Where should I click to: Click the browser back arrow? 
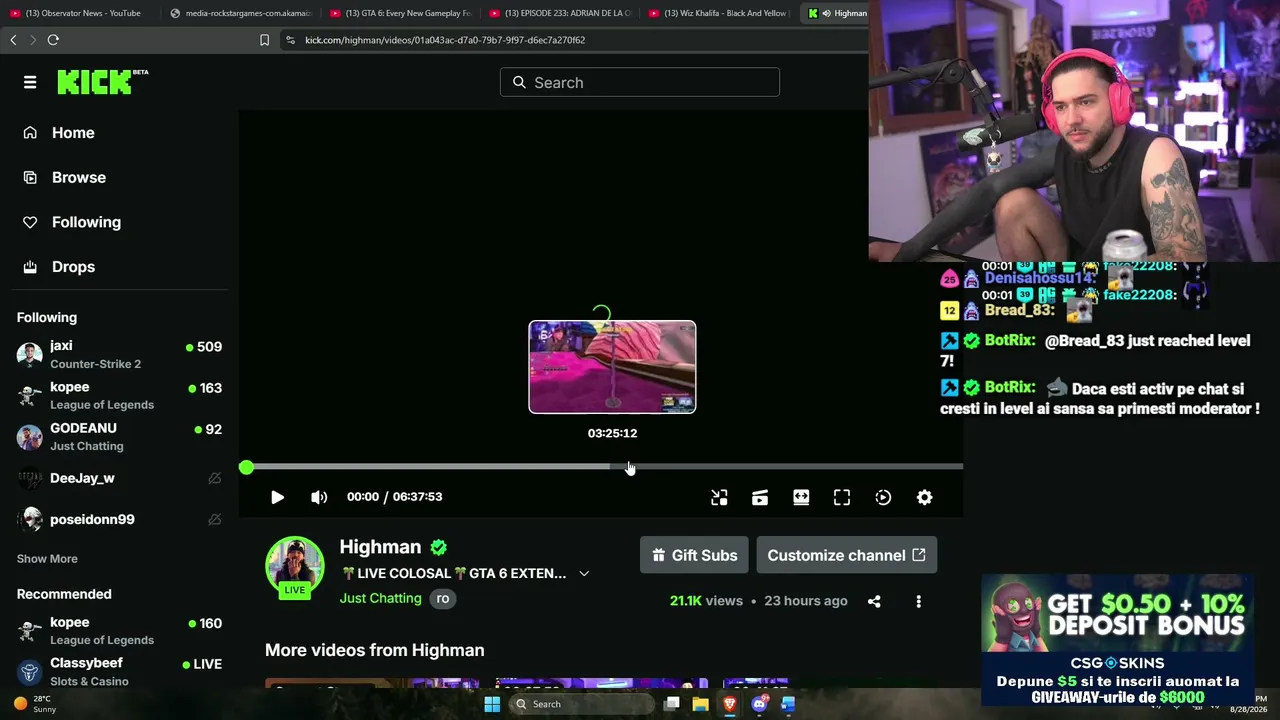pyautogui.click(x=13, y=40)
